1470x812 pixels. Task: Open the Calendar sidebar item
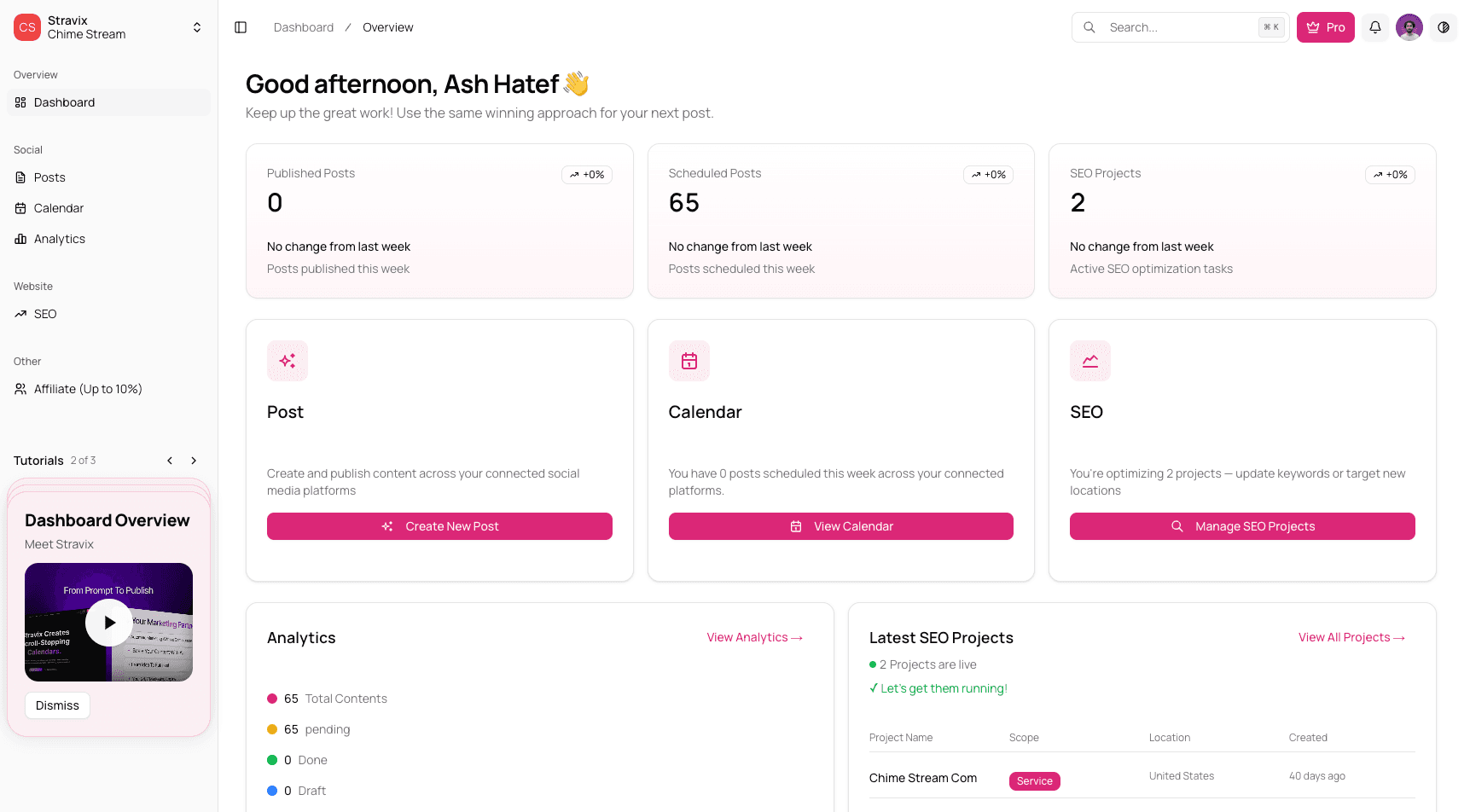pyautogui.click(x=58, y=208)
